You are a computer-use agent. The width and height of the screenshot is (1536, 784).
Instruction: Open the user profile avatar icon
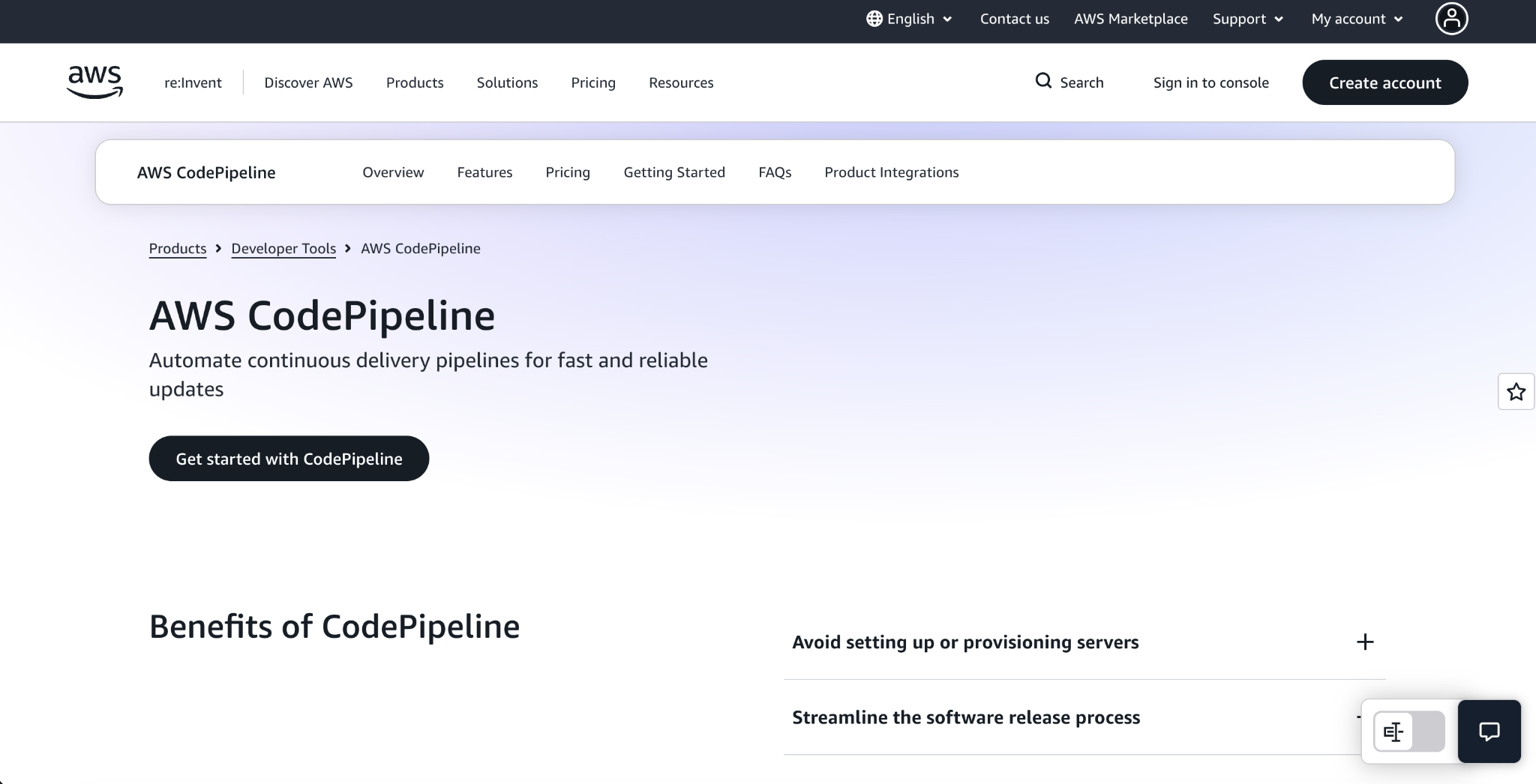click(x=1451, y=19)
